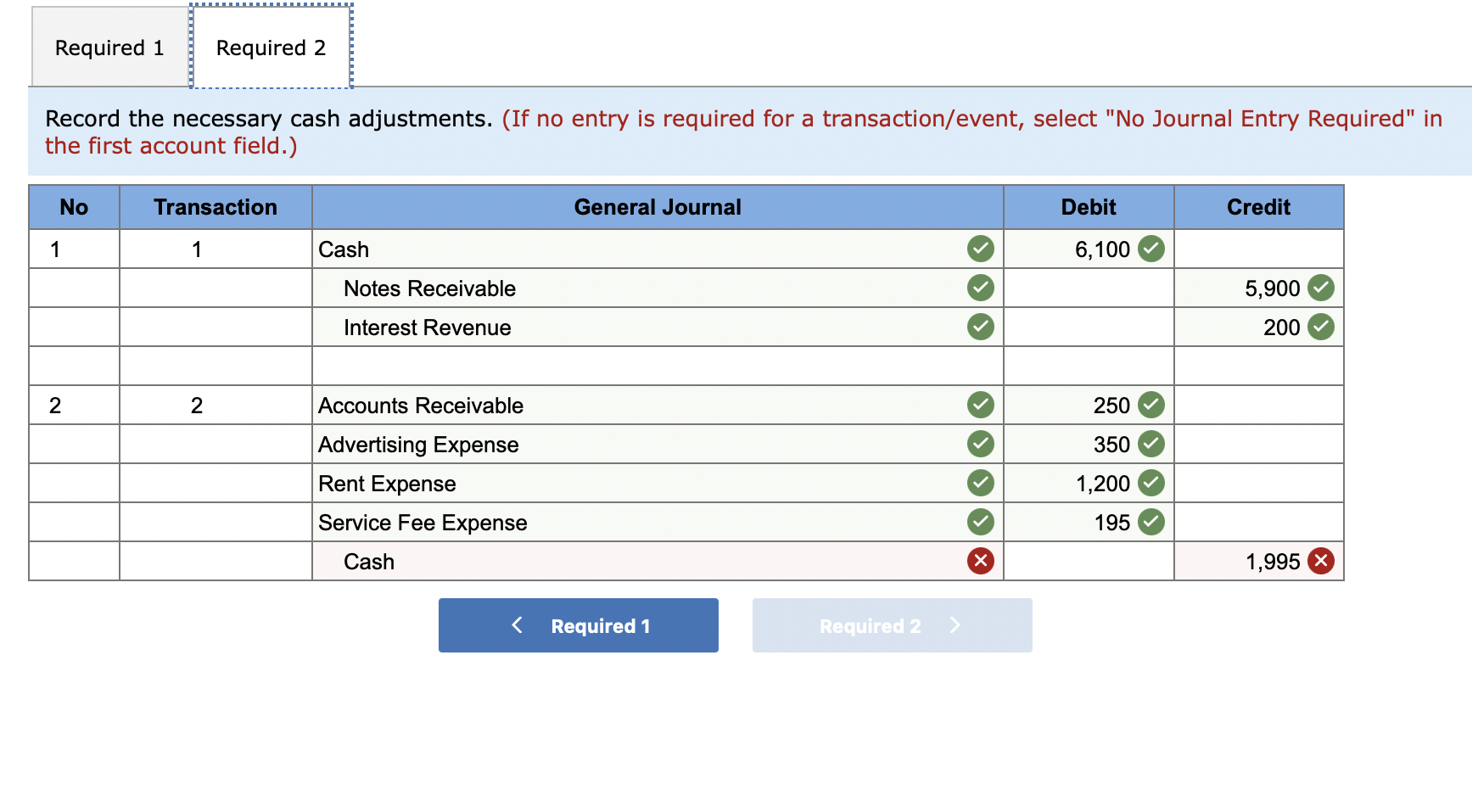The width and height of the screenshot is (1478, 812).
Task: Click green checkmark beside Interest Revenue account
Action: pyautogui.click(x=980, y=327)
